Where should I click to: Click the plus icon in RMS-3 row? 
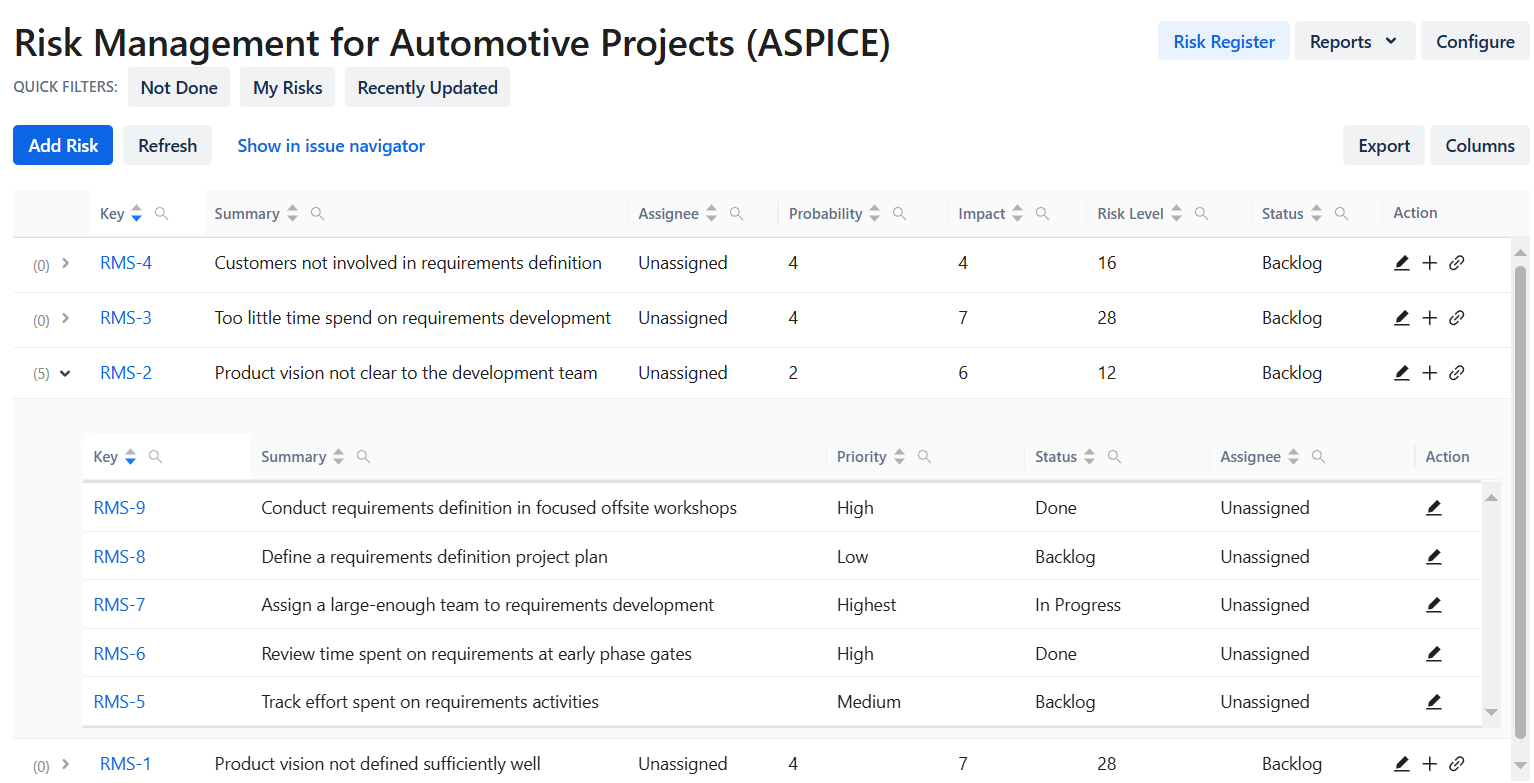pos(1429,318)
